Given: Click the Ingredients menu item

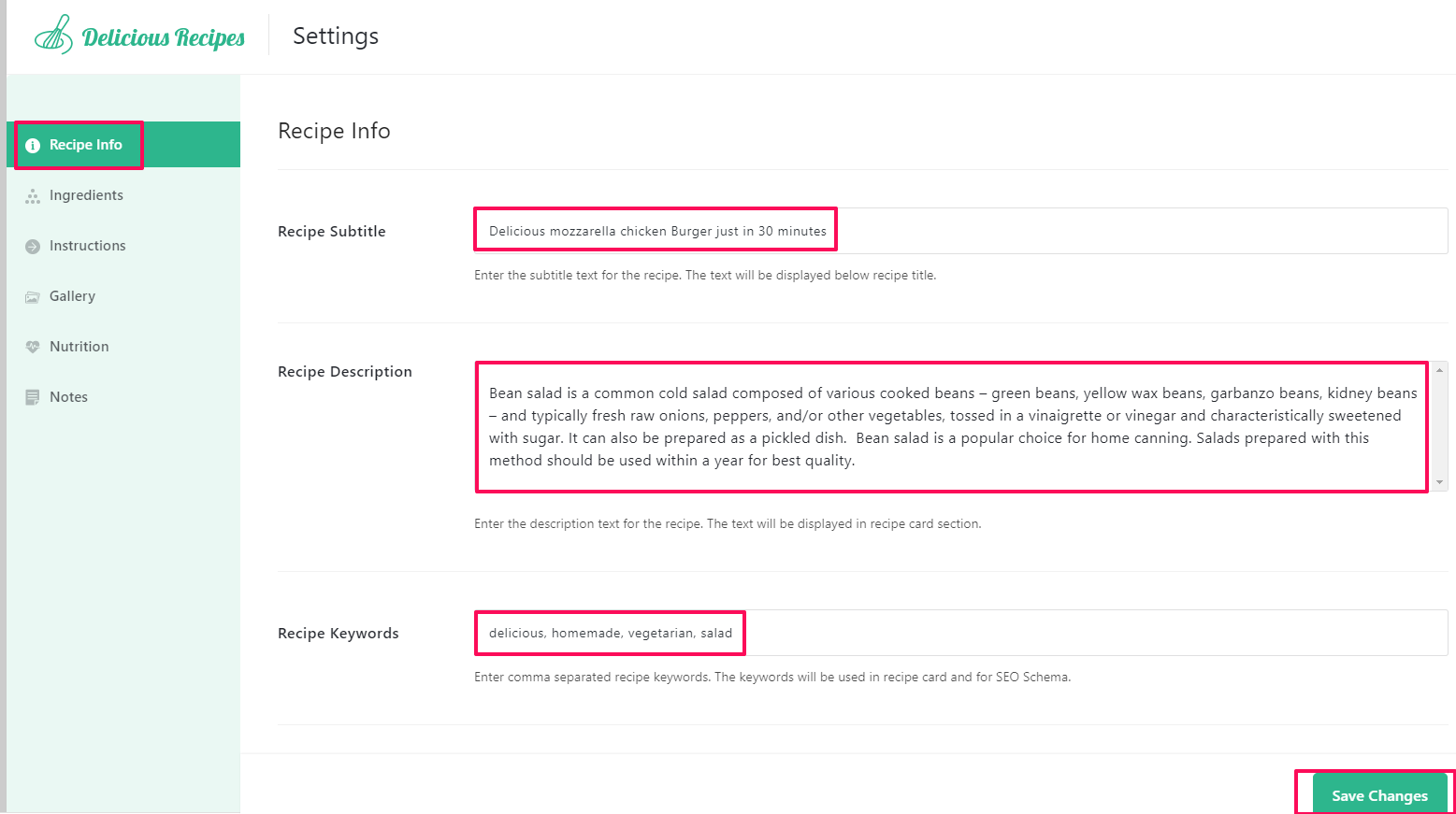Looking at the screenshot, I should pyautogui.click(x=86, y=194).
